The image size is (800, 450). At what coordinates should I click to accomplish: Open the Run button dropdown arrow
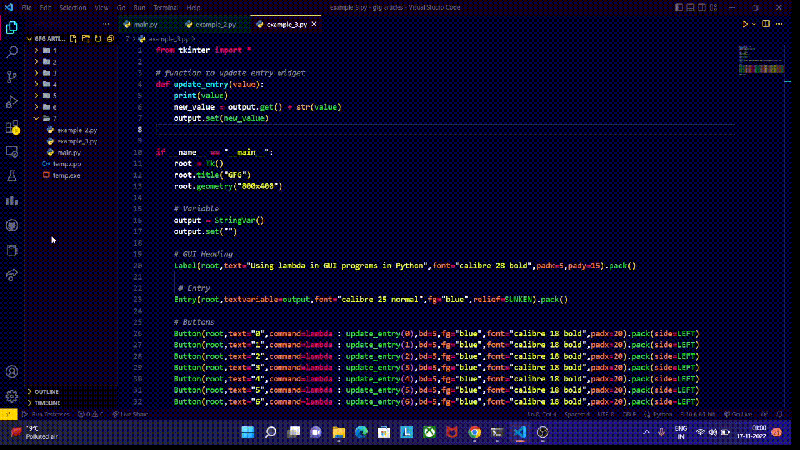[754, 24]
